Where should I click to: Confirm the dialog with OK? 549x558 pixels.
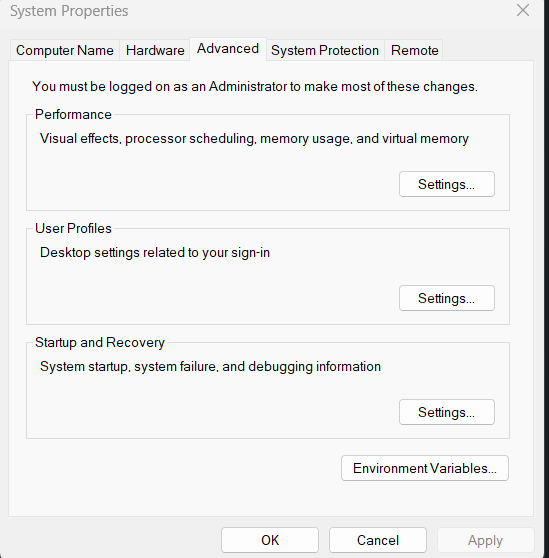tap(270, 540)
